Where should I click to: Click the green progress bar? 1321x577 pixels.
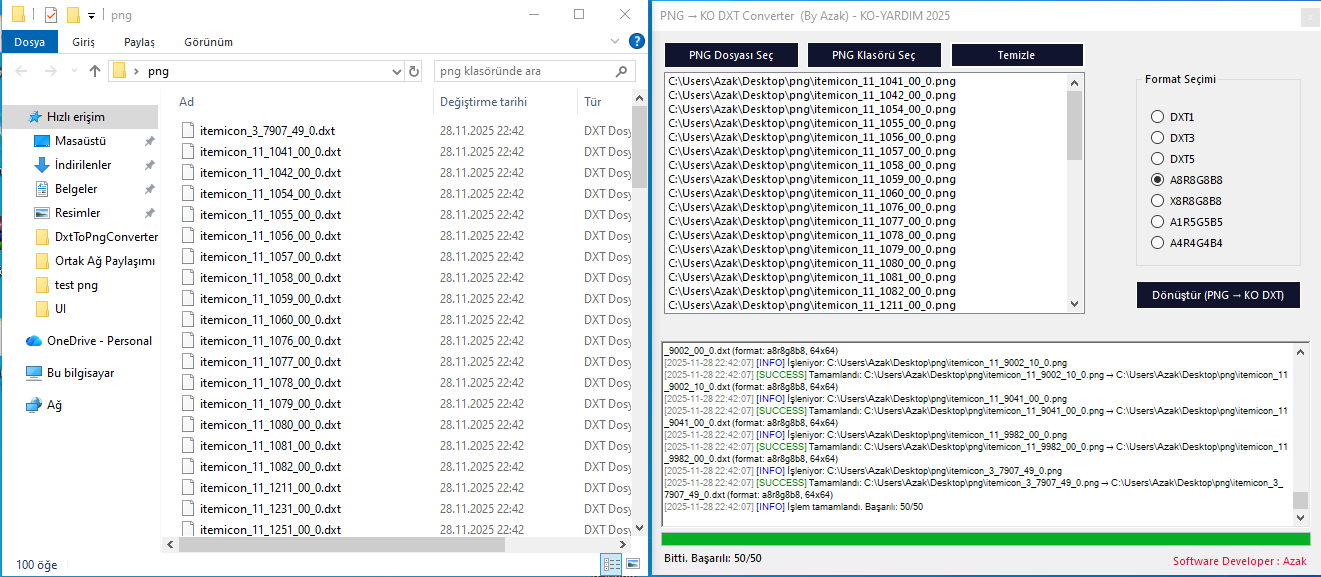[x=985, y=539]
